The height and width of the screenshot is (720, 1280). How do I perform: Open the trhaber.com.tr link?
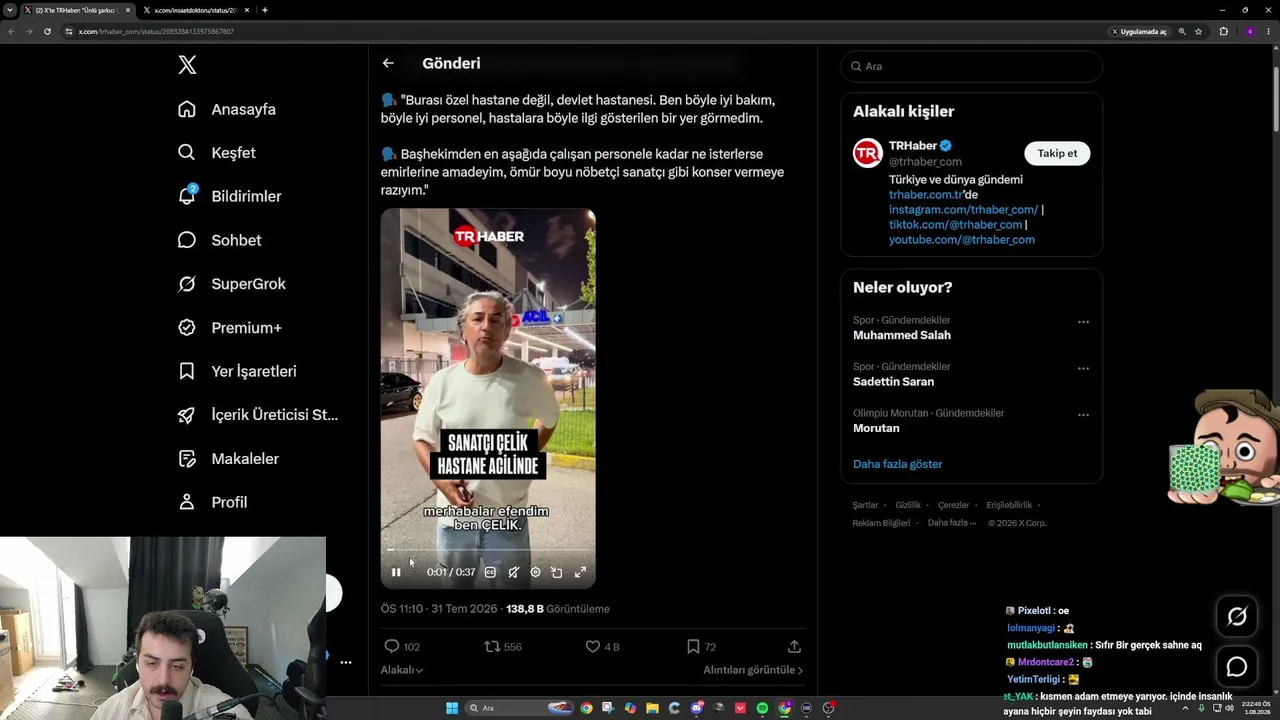926,195
